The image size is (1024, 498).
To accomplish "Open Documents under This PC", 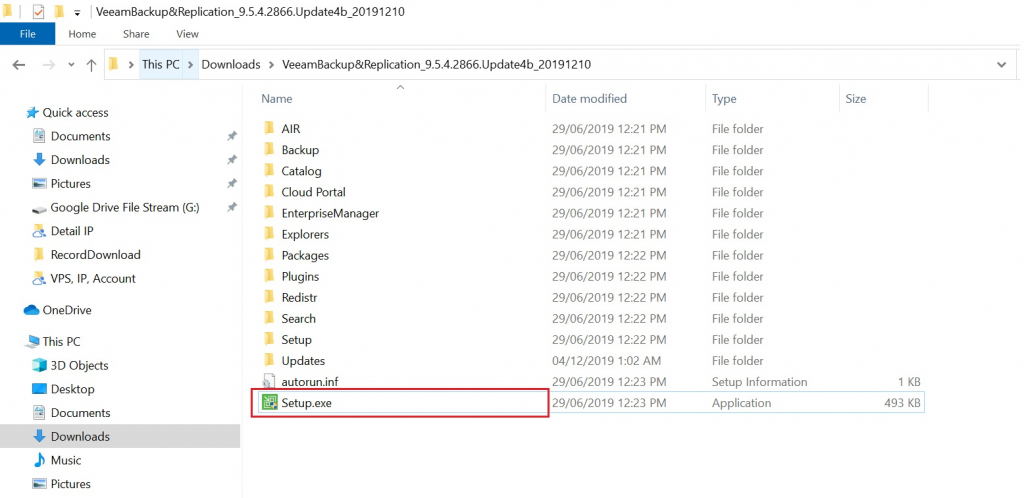I will (x=80, y=412).
